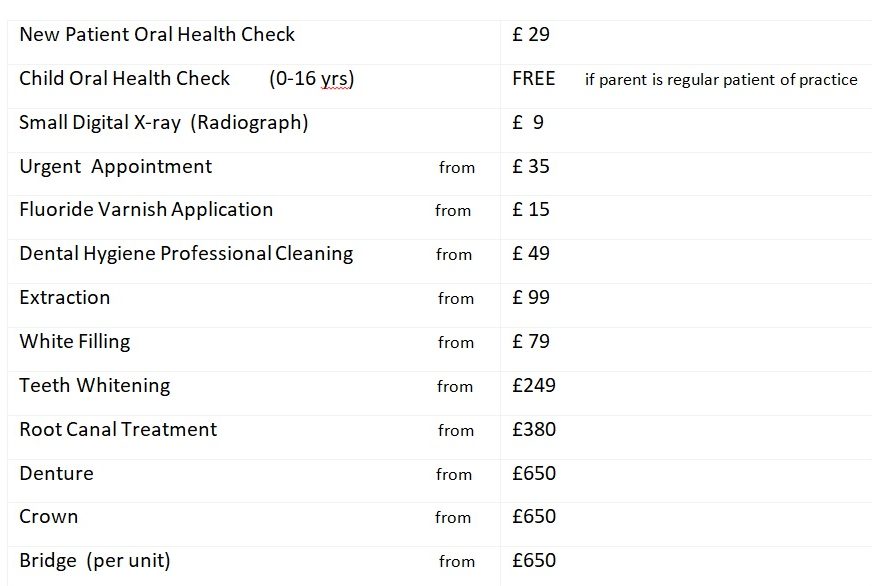Select the £ 29 price cell

pos(531,34)
